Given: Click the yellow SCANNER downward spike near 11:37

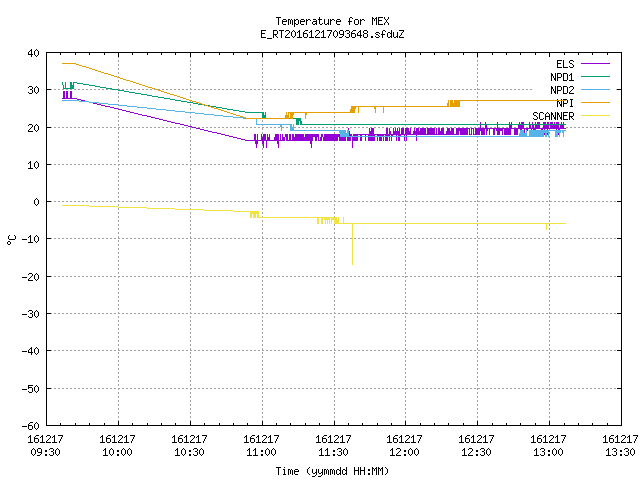Looking at the screenshot, I should point(353,244).
